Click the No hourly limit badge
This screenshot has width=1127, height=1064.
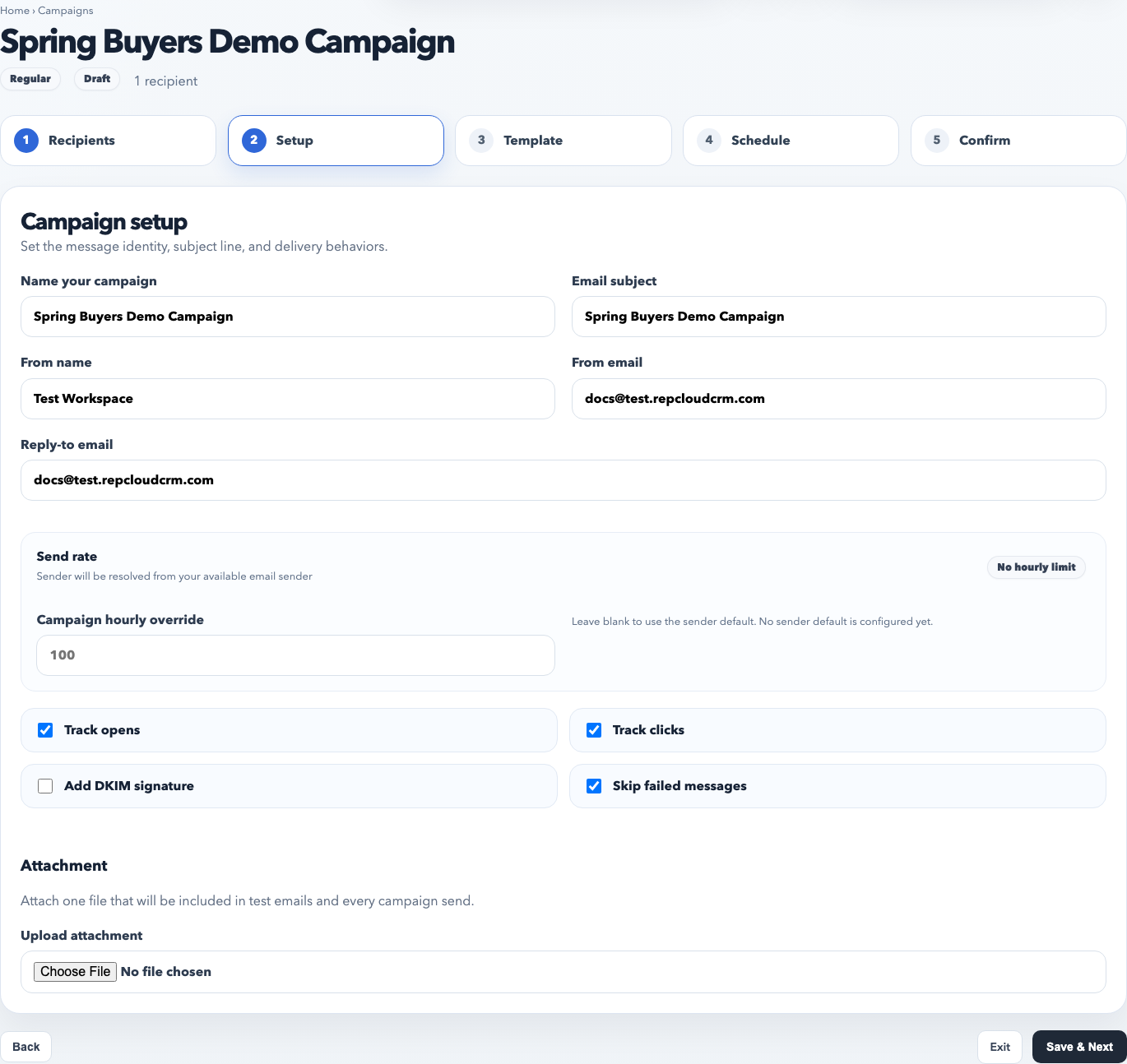pyautogui.click(x=1037, y=567)
